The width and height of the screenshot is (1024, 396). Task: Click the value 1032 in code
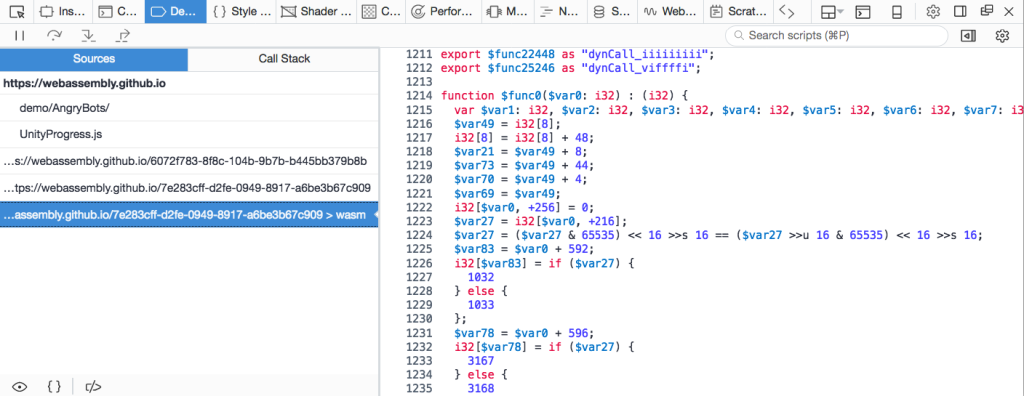pyautogui.click(x=481, y=278)
